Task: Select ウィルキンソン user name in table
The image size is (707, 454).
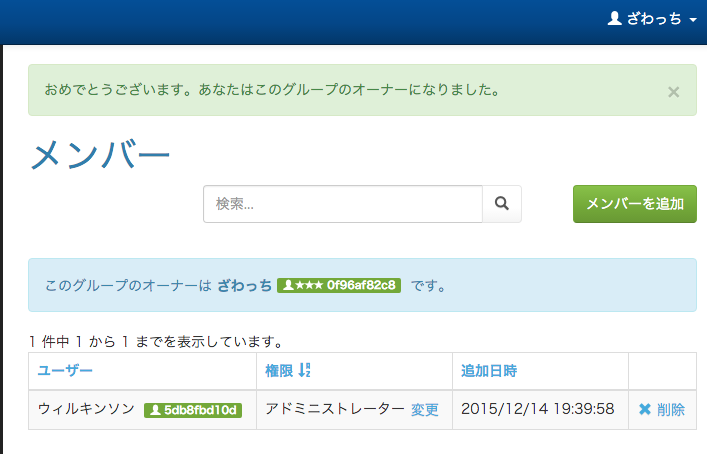Action: 86,409
